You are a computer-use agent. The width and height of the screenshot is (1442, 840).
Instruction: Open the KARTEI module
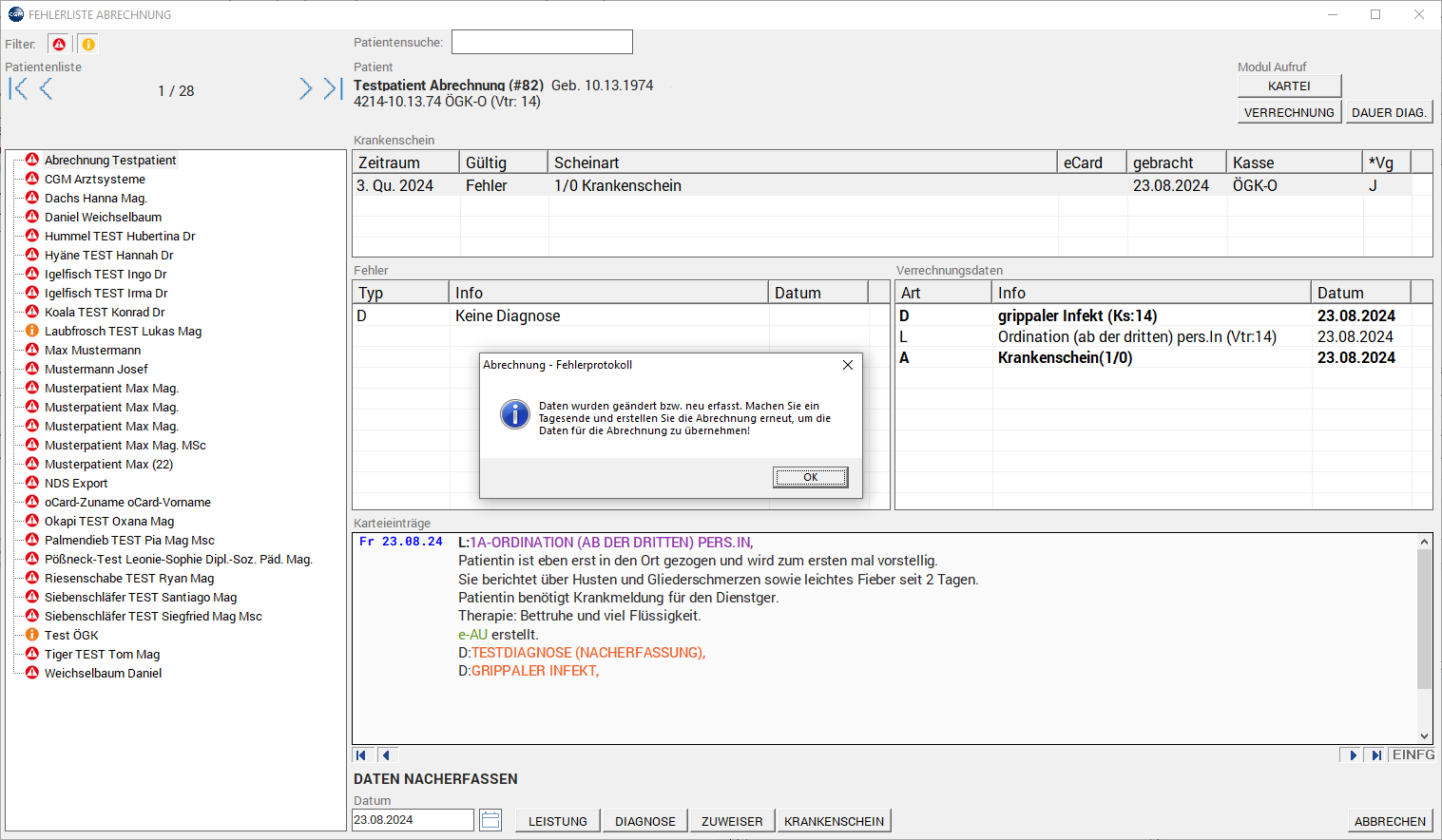(1289, 86)
